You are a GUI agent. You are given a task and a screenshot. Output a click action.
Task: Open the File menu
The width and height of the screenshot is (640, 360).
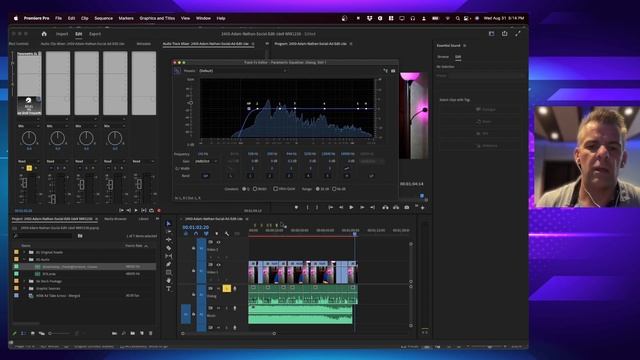click(58, 18)
